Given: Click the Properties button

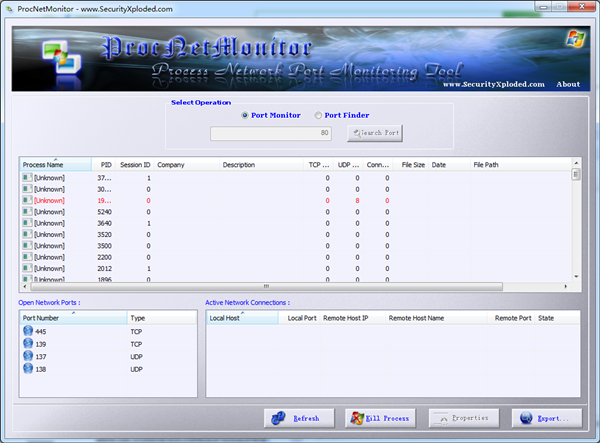Looking at the screenshot, I should [464, 418].
